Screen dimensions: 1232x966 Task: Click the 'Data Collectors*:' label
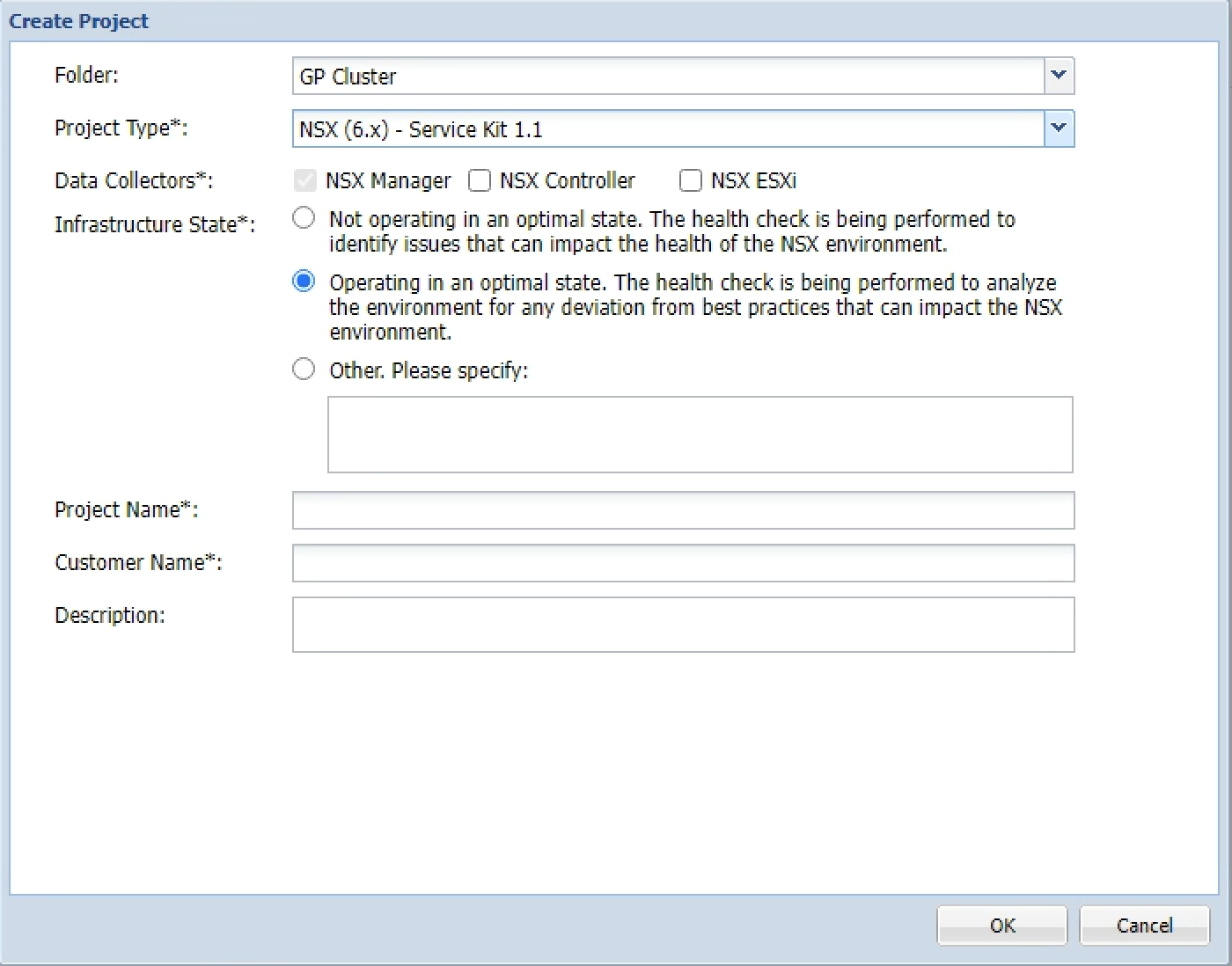click(x=134, y=180)
